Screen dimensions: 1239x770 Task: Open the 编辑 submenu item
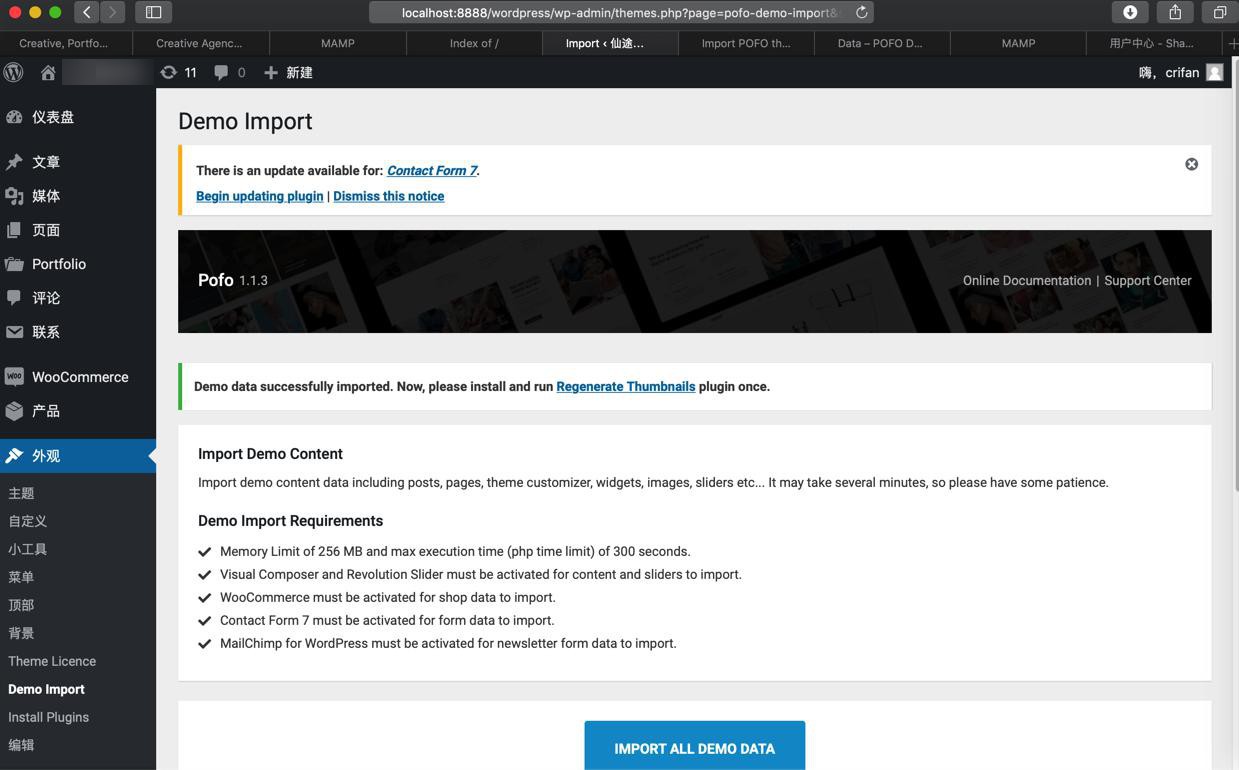point(21,745)
